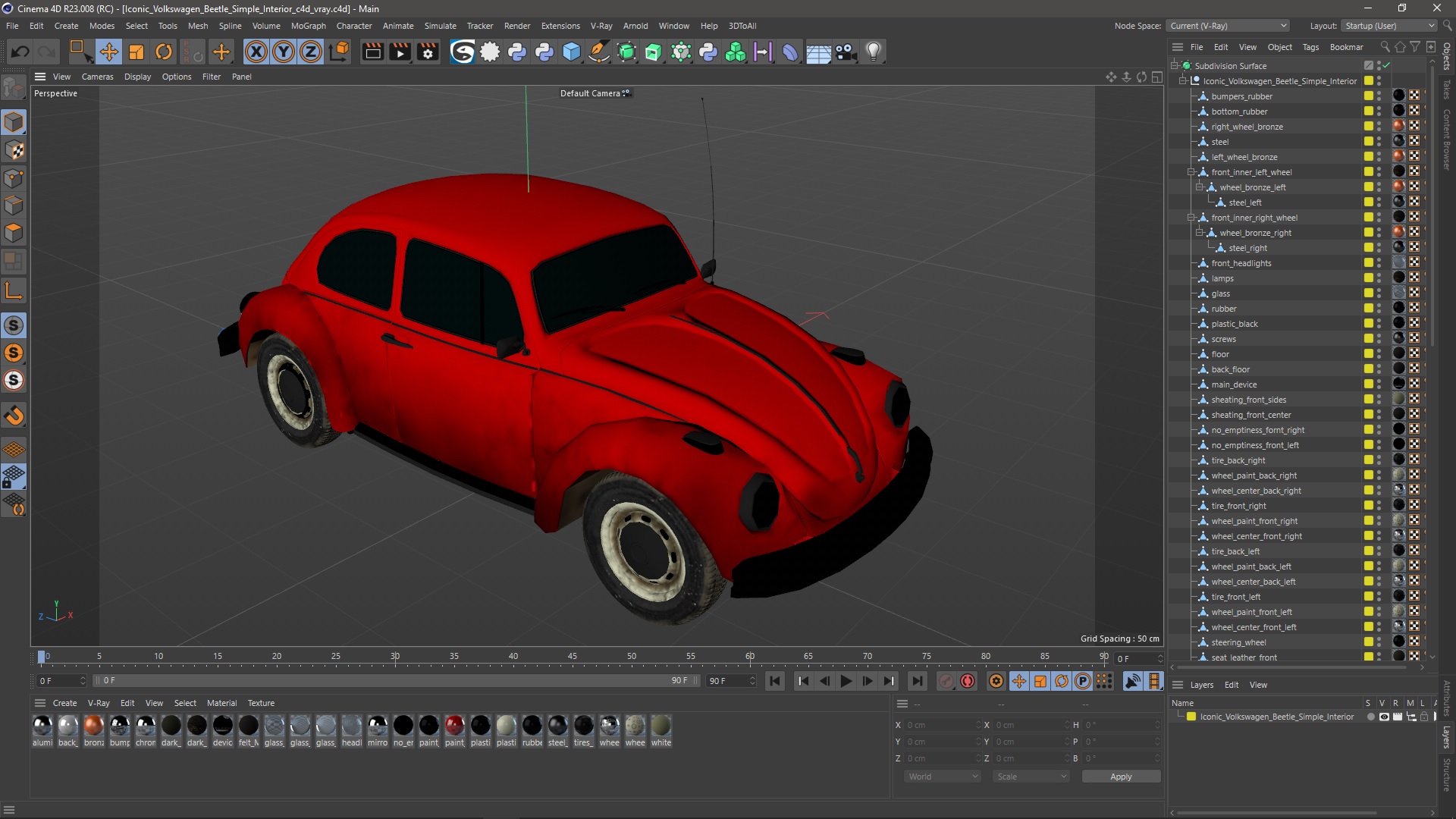Select the Scale tool
Screen dimensions: 1456x819
click(136, 52)
